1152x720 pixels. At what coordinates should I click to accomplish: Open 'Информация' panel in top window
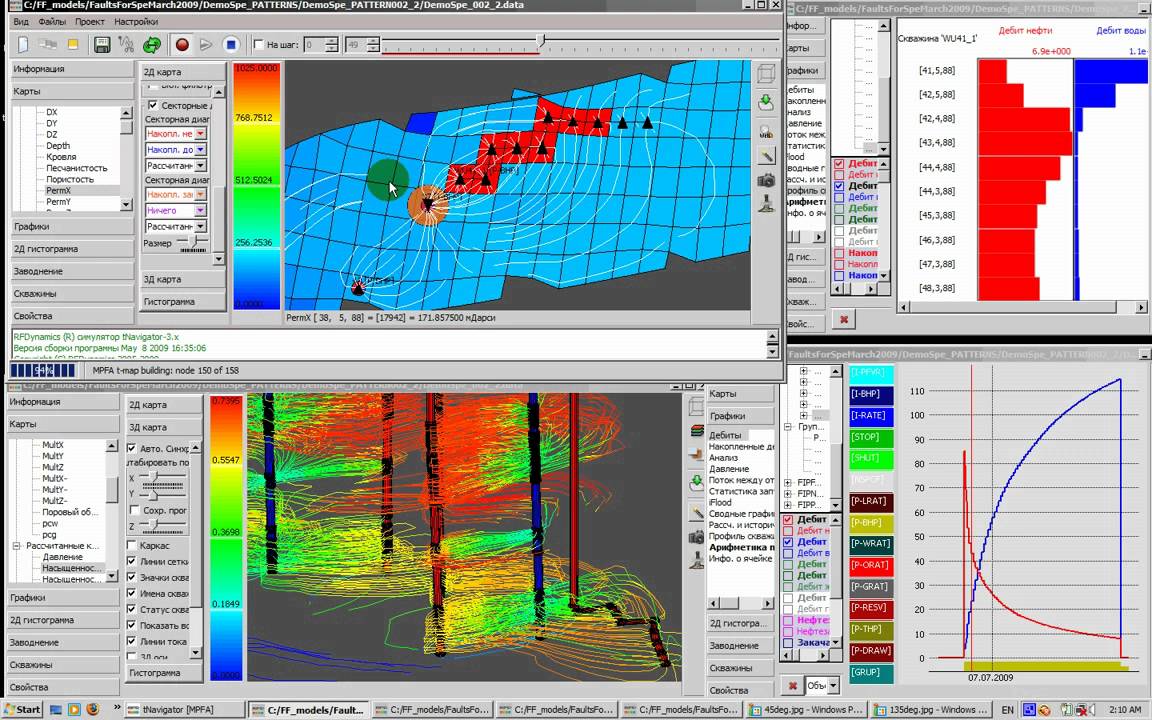tap(73, 69)
